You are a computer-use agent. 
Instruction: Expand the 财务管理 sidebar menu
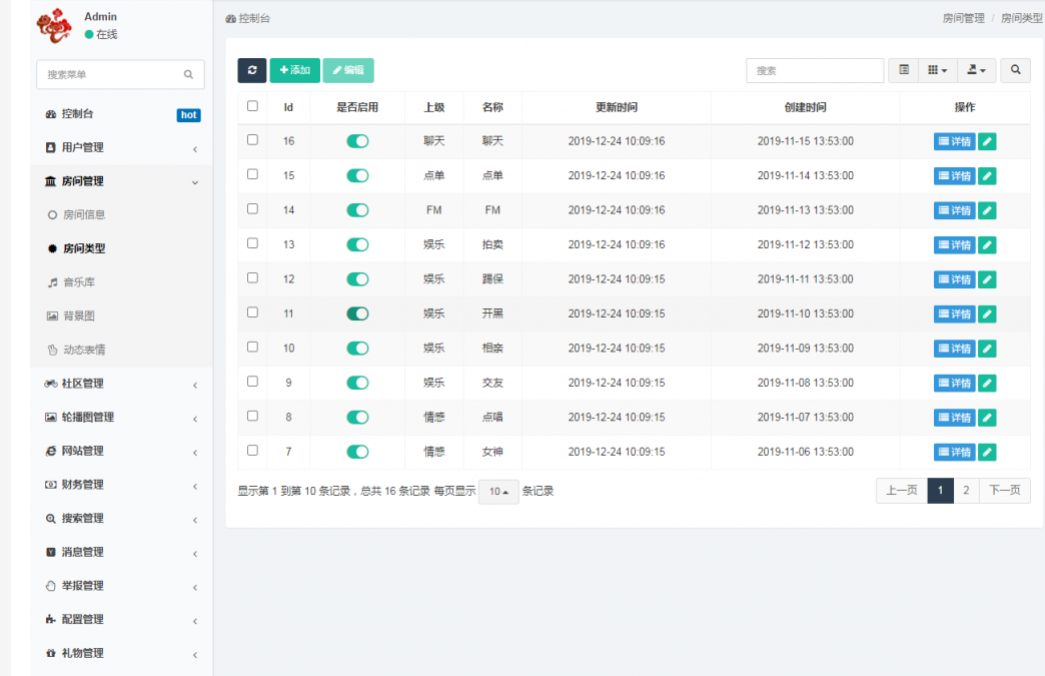tap(120, 485)
